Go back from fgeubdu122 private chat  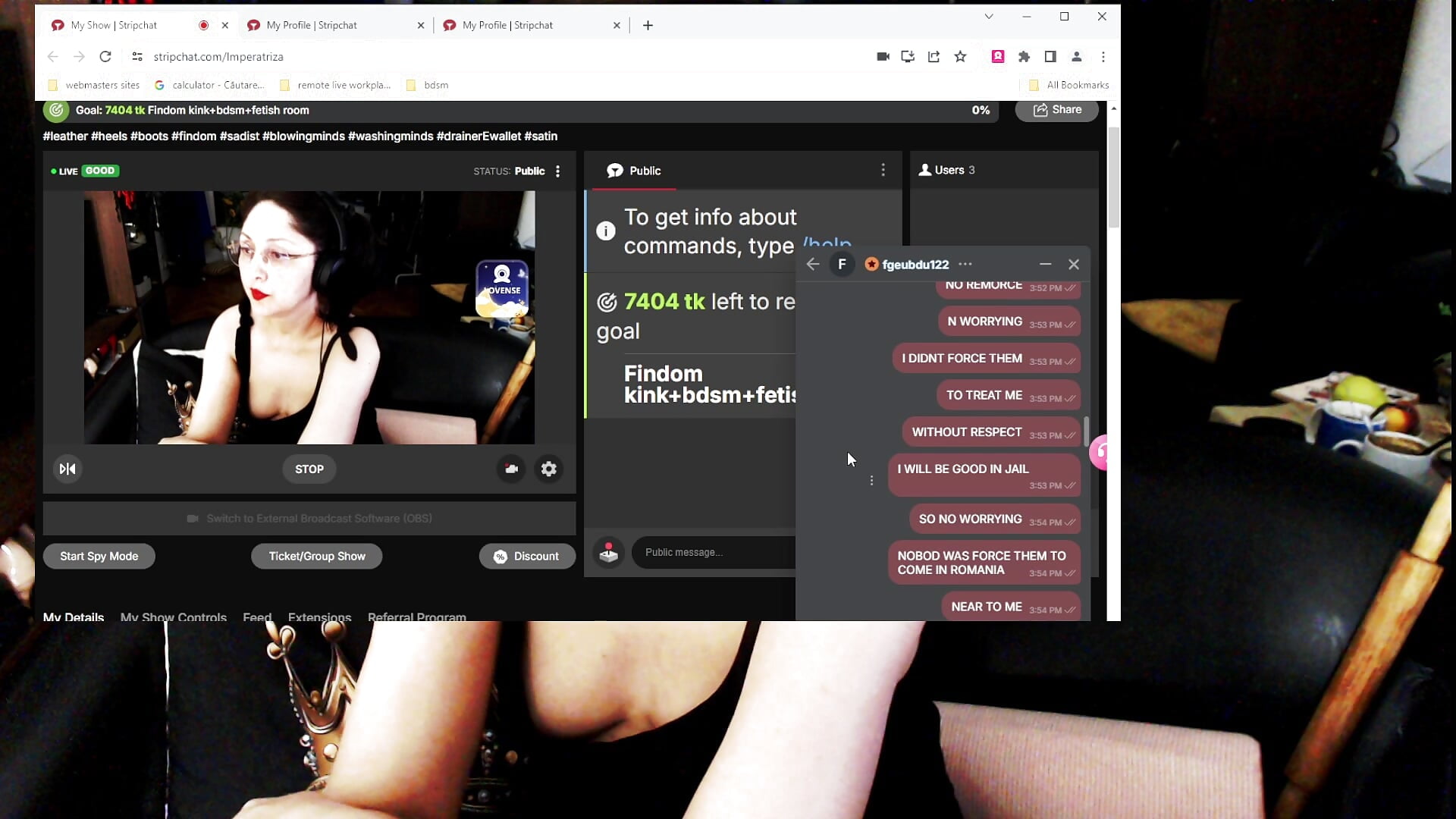[x=813, y=265]
